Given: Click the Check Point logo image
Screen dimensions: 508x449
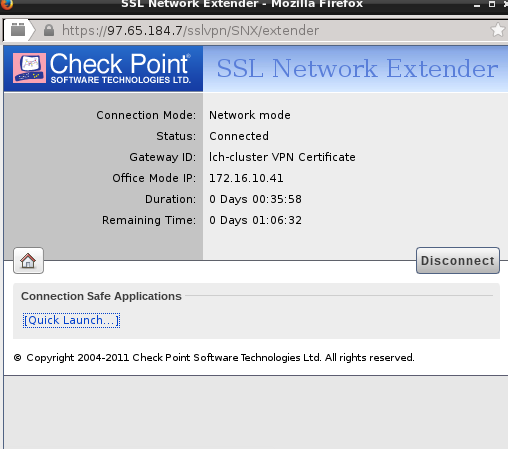Looking at the screenshot, I should click(103, 68).
